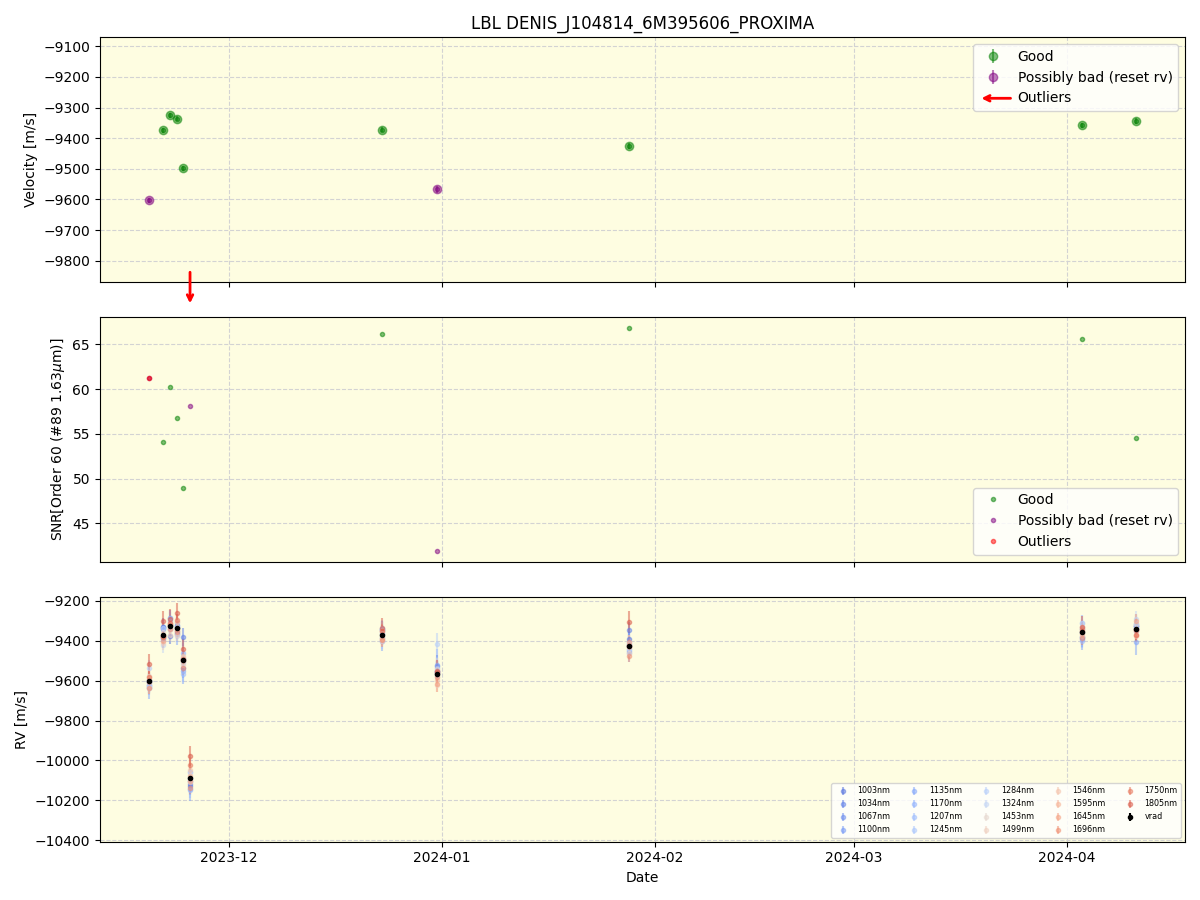
Task: Click the 1003nm legend marker
Action: click(843, 791)
